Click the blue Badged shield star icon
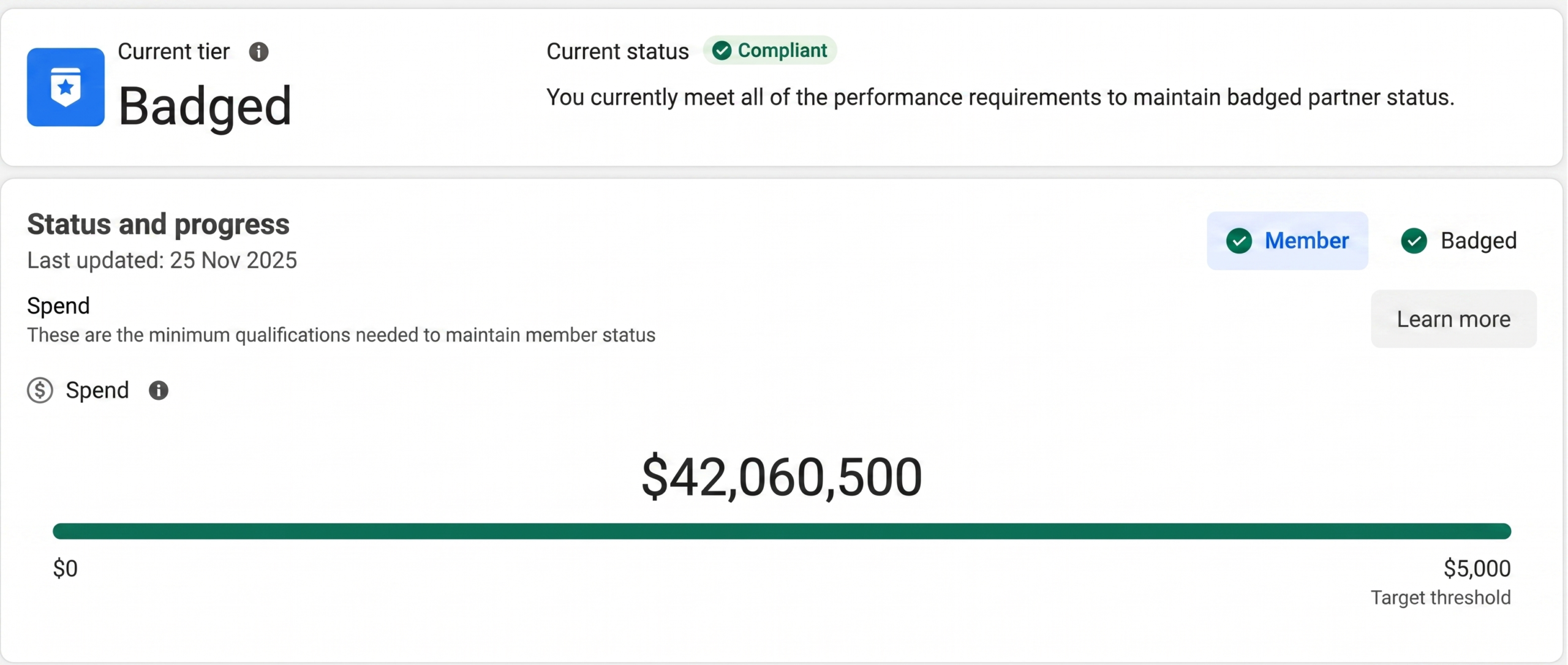This screenshot has height=665, width=1568. coord(66,87)
